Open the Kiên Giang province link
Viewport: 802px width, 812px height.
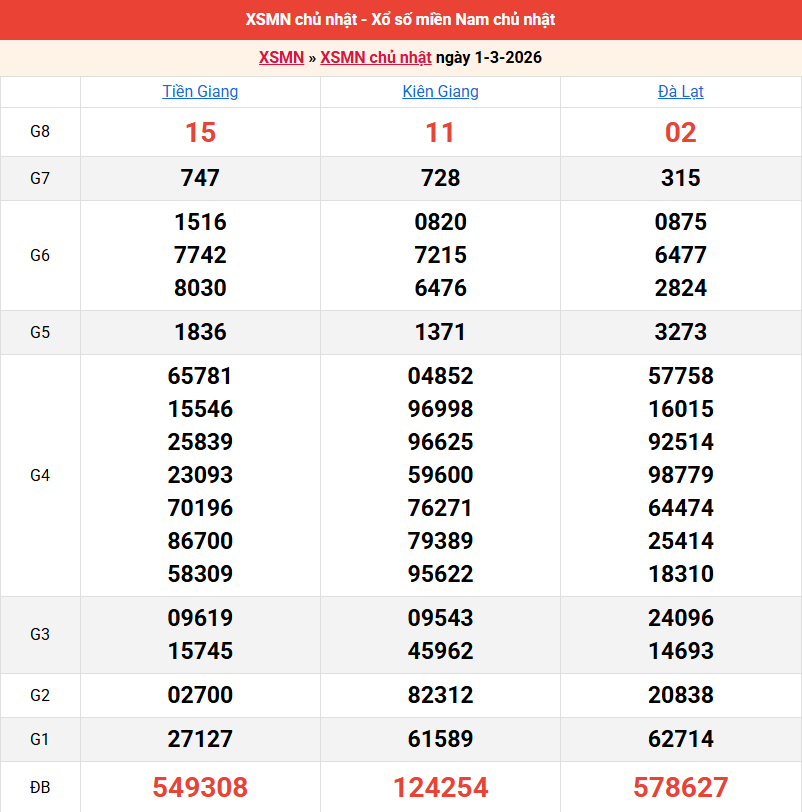click(440, 91)
